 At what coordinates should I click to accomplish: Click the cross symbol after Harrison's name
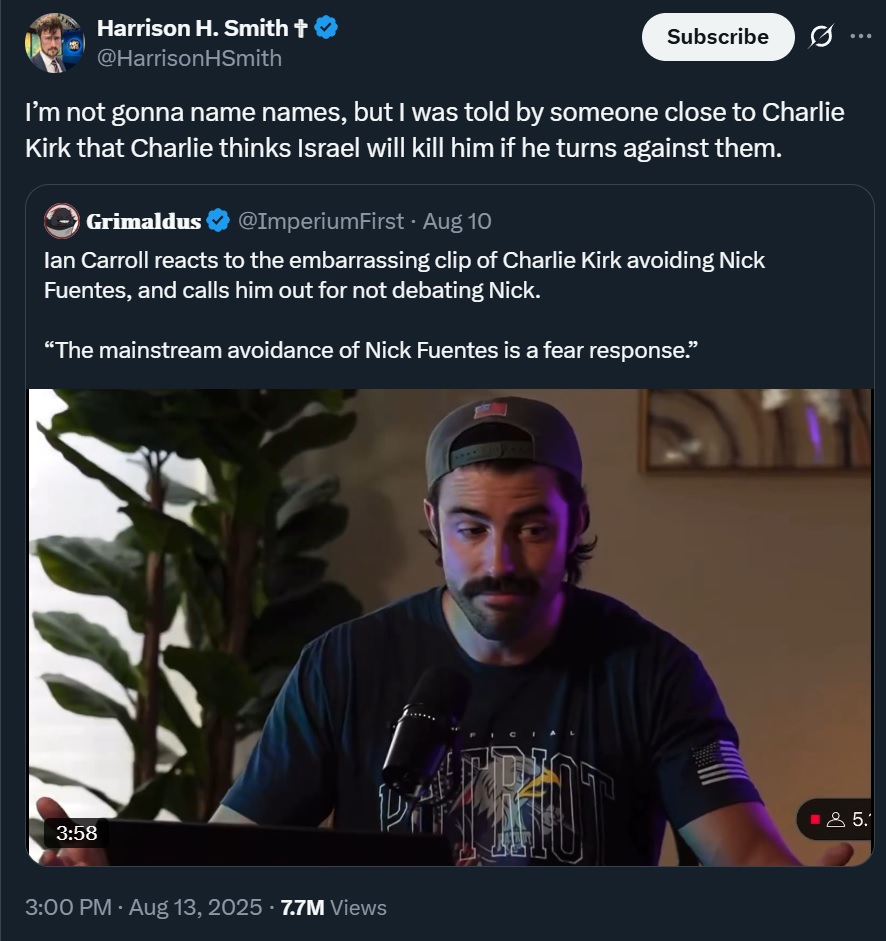click(301, 28)
